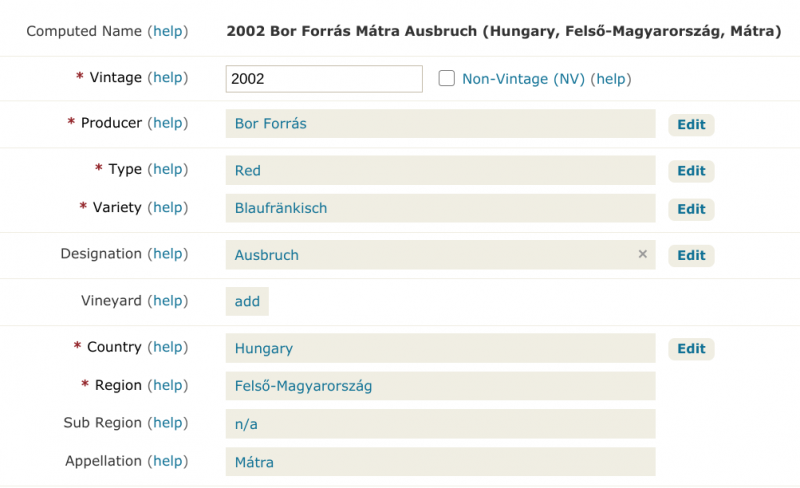Select the n/a sub region value
The image size is (800, 488).
coord(440,424)
